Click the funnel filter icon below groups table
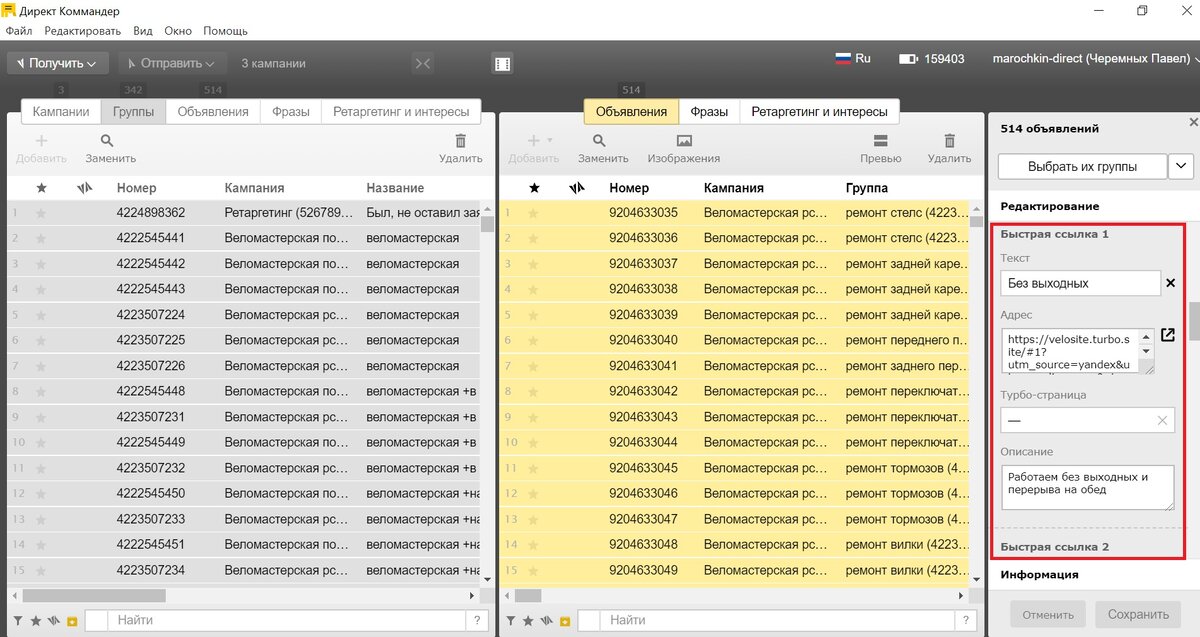 [20, 621]
